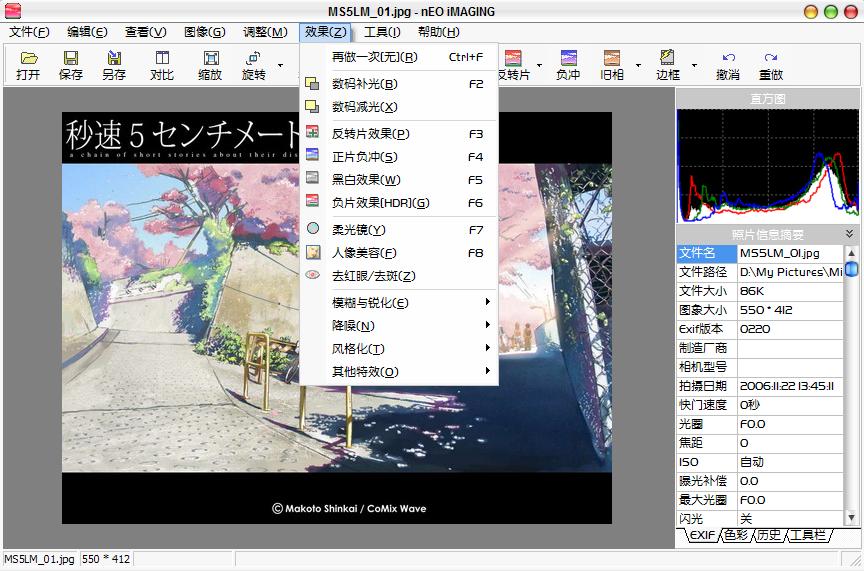This screenshot has width=864, height=571.
Task: Expand the 旋转 dropdown arrow
Action: (280, 66)
